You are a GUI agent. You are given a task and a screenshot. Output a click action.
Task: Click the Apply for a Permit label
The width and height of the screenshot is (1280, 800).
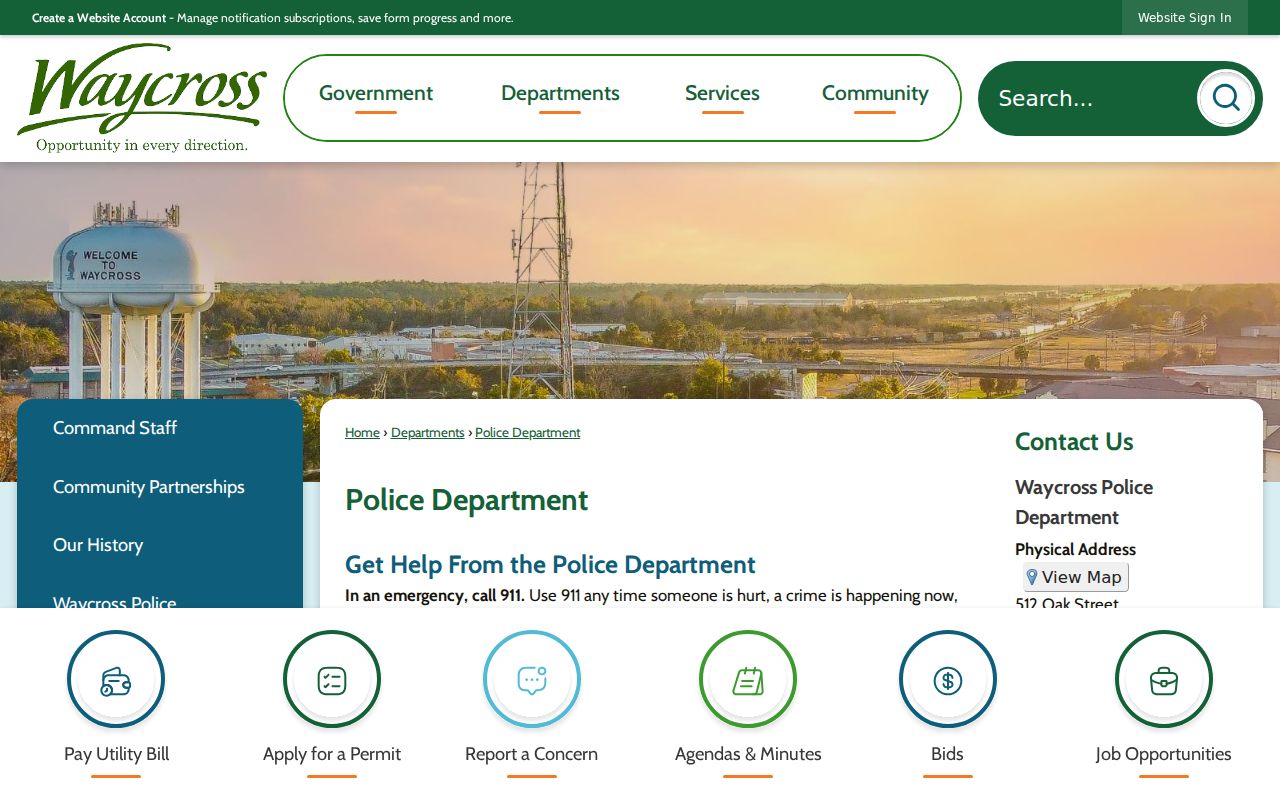click(332, 754)
